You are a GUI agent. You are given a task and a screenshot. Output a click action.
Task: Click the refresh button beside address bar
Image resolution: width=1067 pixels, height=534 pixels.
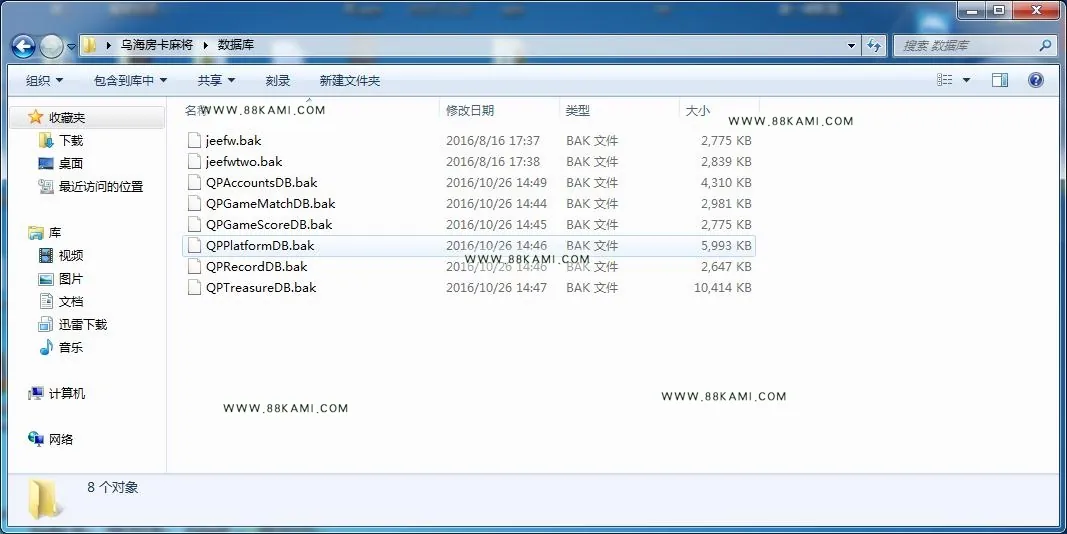[874, 46]
